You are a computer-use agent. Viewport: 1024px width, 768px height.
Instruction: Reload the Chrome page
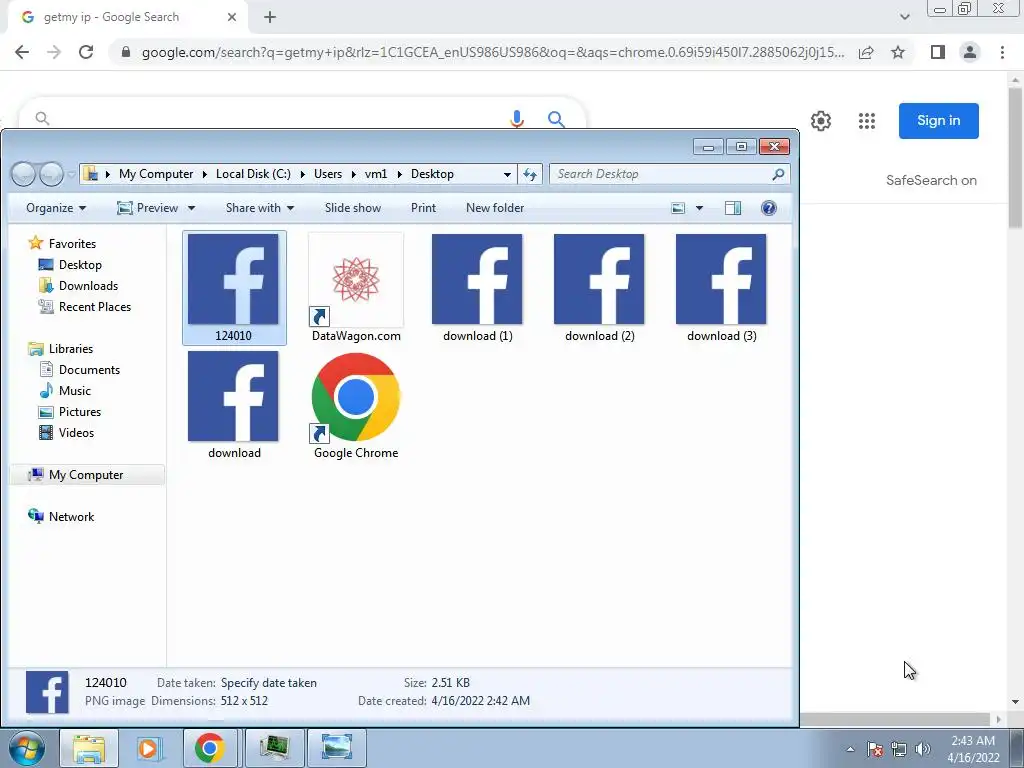pyautogui.click(x=86, y=52)
